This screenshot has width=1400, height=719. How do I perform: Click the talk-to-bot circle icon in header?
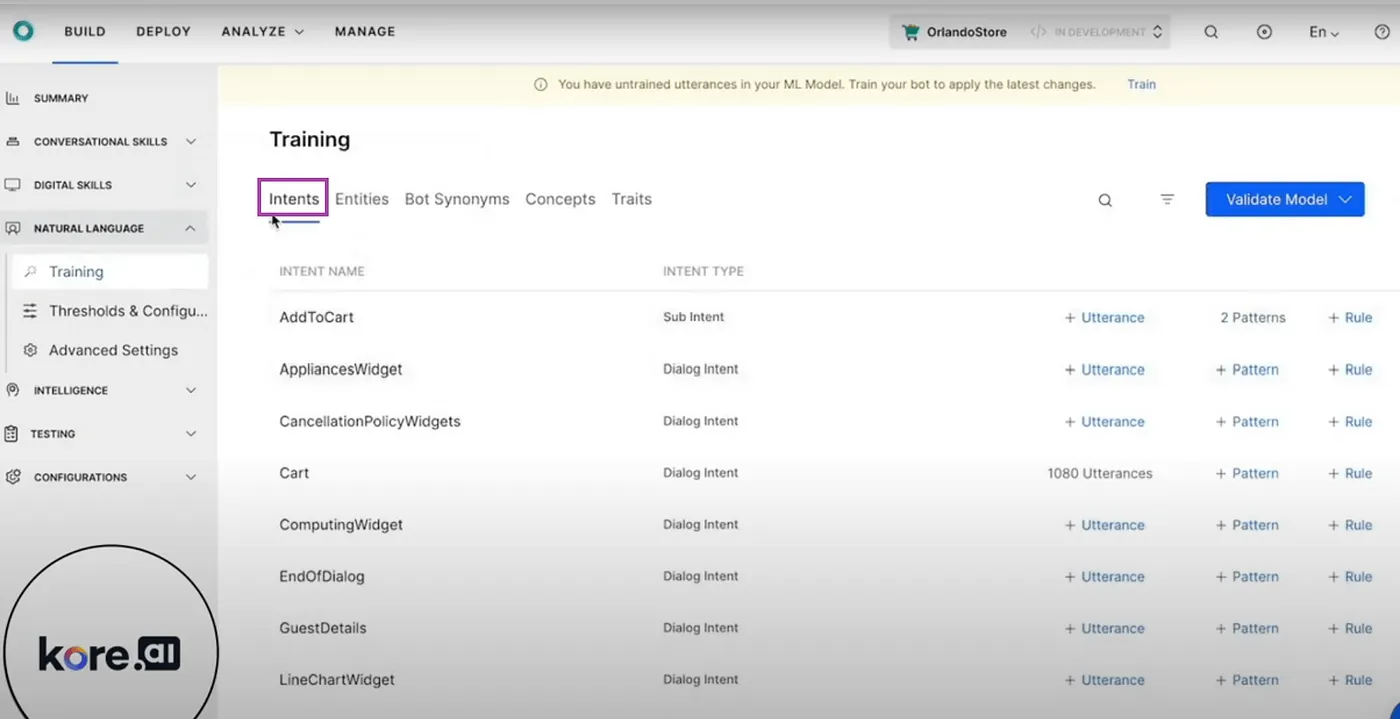(x=1264, y=32)
